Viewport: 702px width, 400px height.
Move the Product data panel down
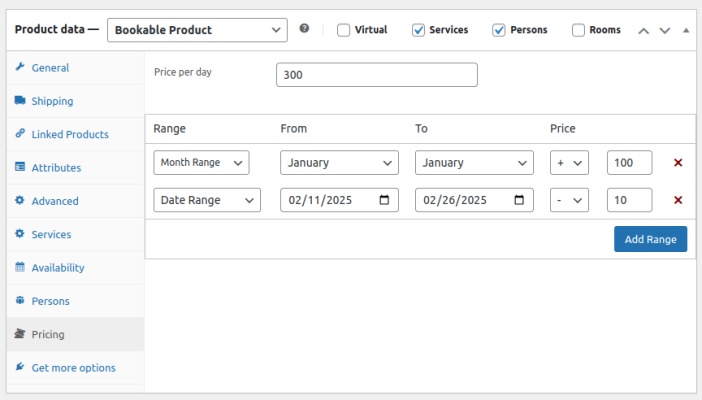664,30
